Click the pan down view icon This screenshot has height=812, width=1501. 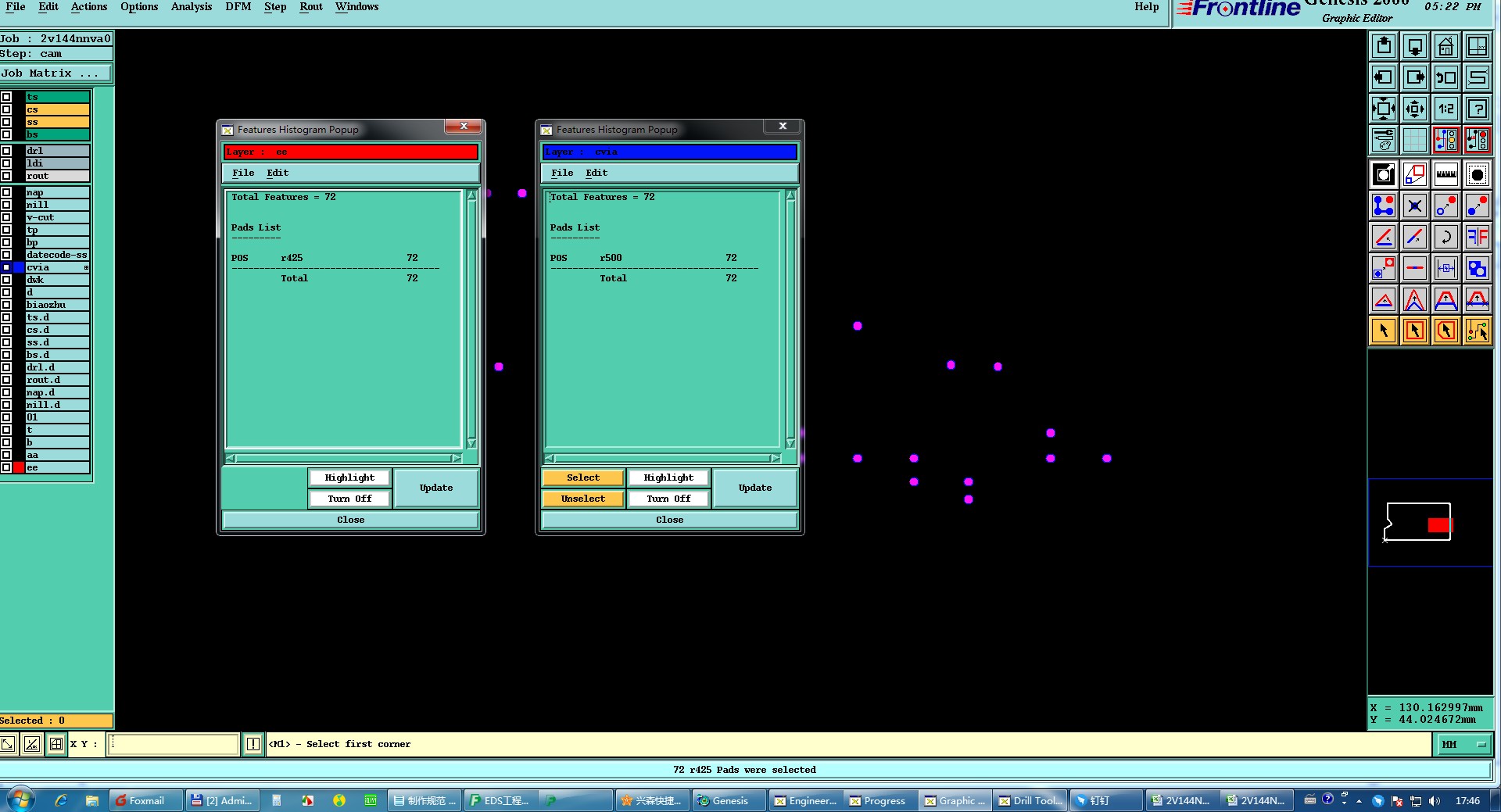click(1415, 46)
